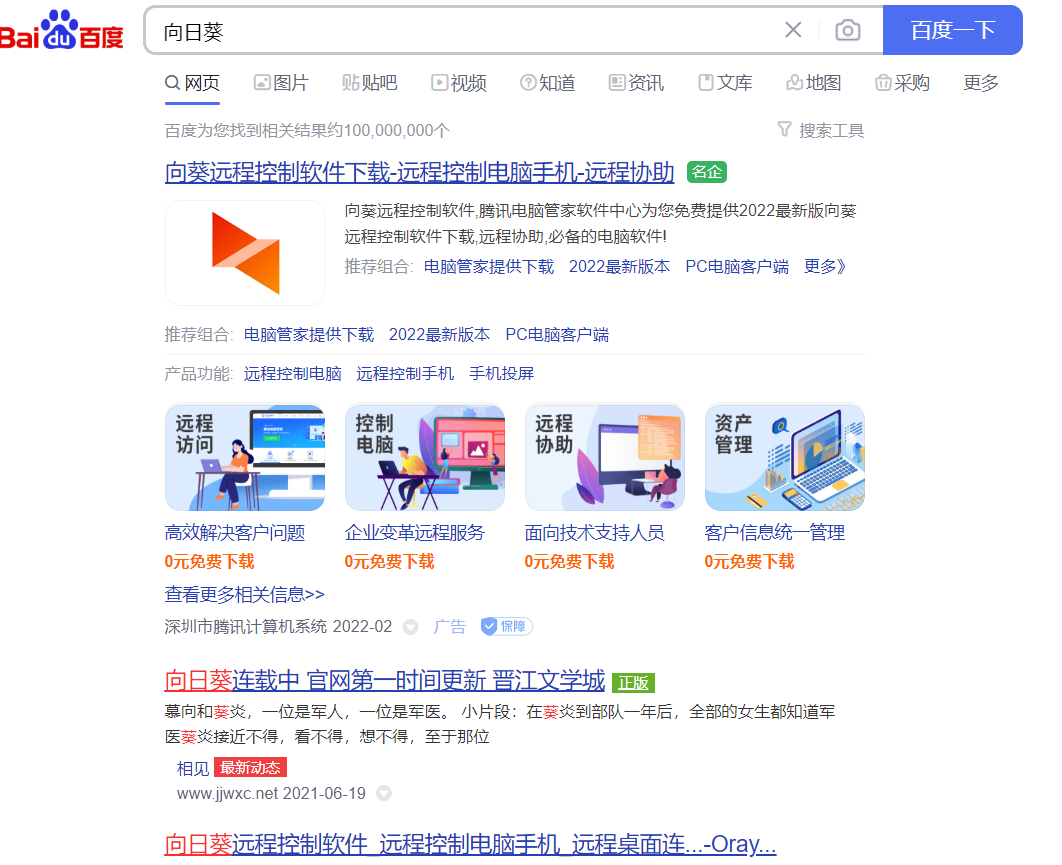Click 深圳市腾讯计算机系统 source text
The image size is (1062, 865).
tap(246, 627)
